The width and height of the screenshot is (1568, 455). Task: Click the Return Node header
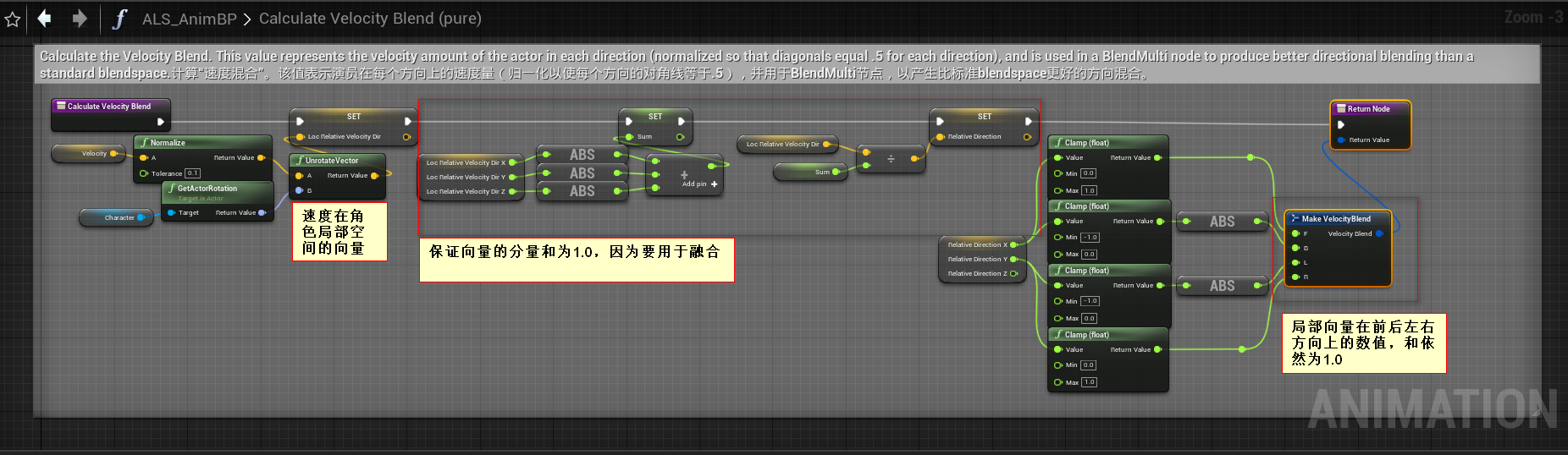click(1368, 109)
